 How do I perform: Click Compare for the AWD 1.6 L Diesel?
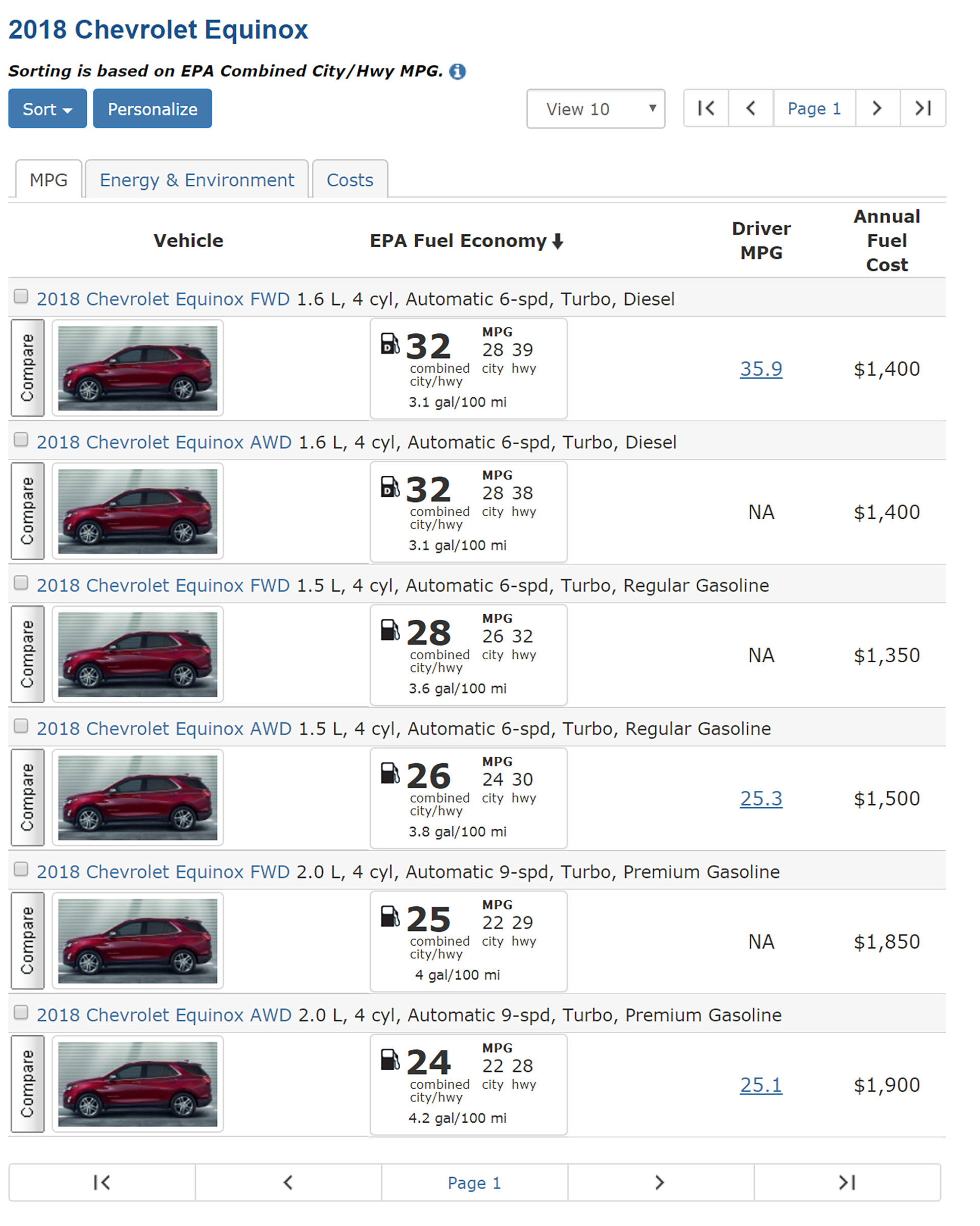(x=27, y=511)
